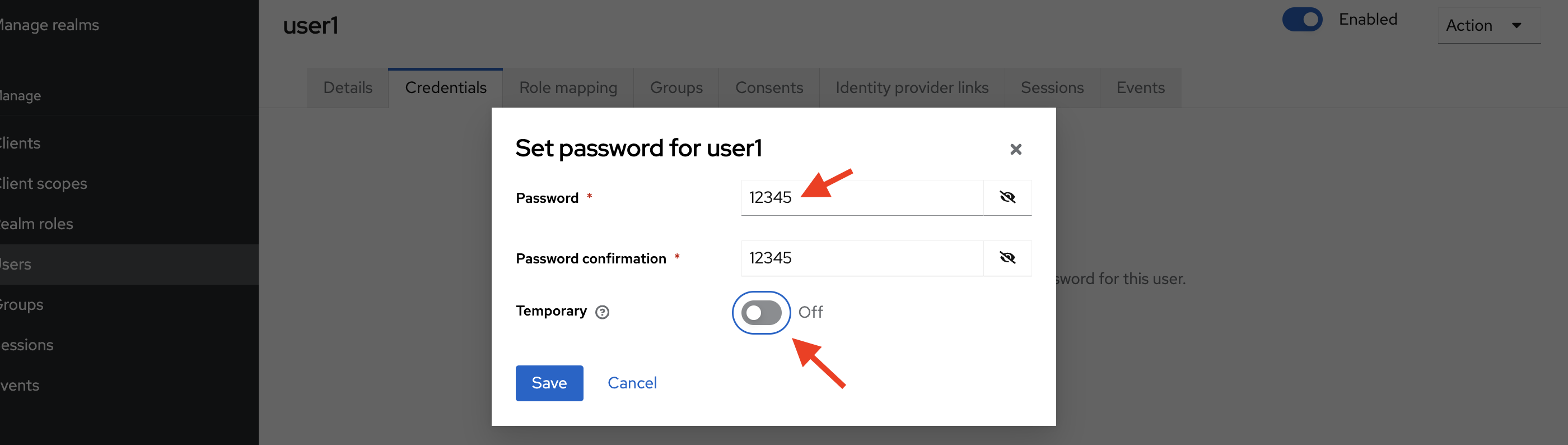
Task: Open the Role mapping tab
Action: pos(568,88)
